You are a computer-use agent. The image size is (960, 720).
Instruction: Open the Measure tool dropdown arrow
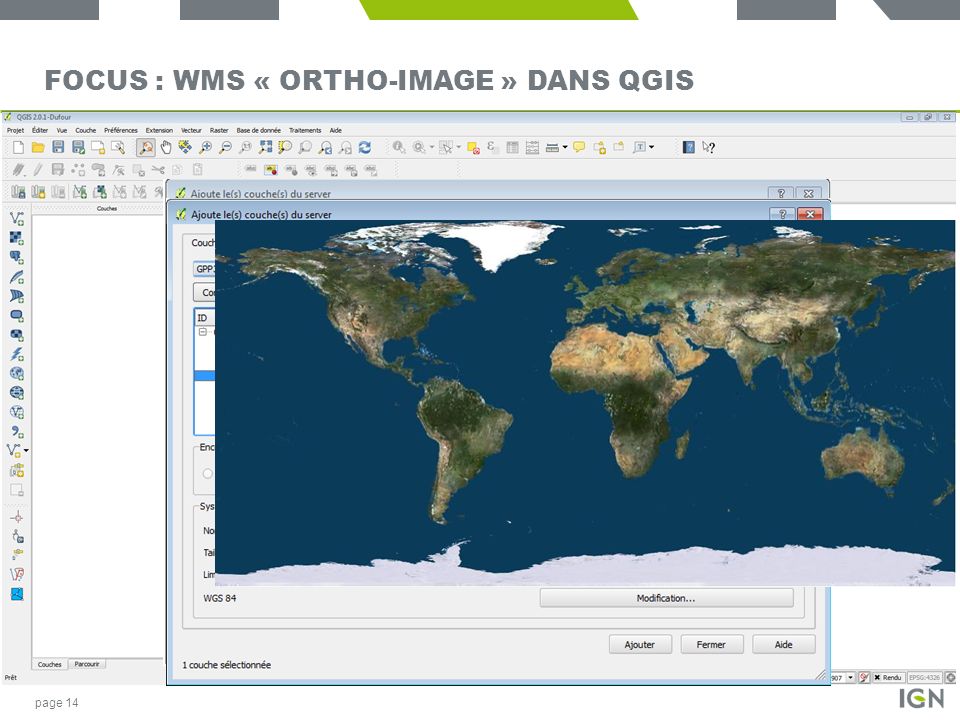[564, 148]
